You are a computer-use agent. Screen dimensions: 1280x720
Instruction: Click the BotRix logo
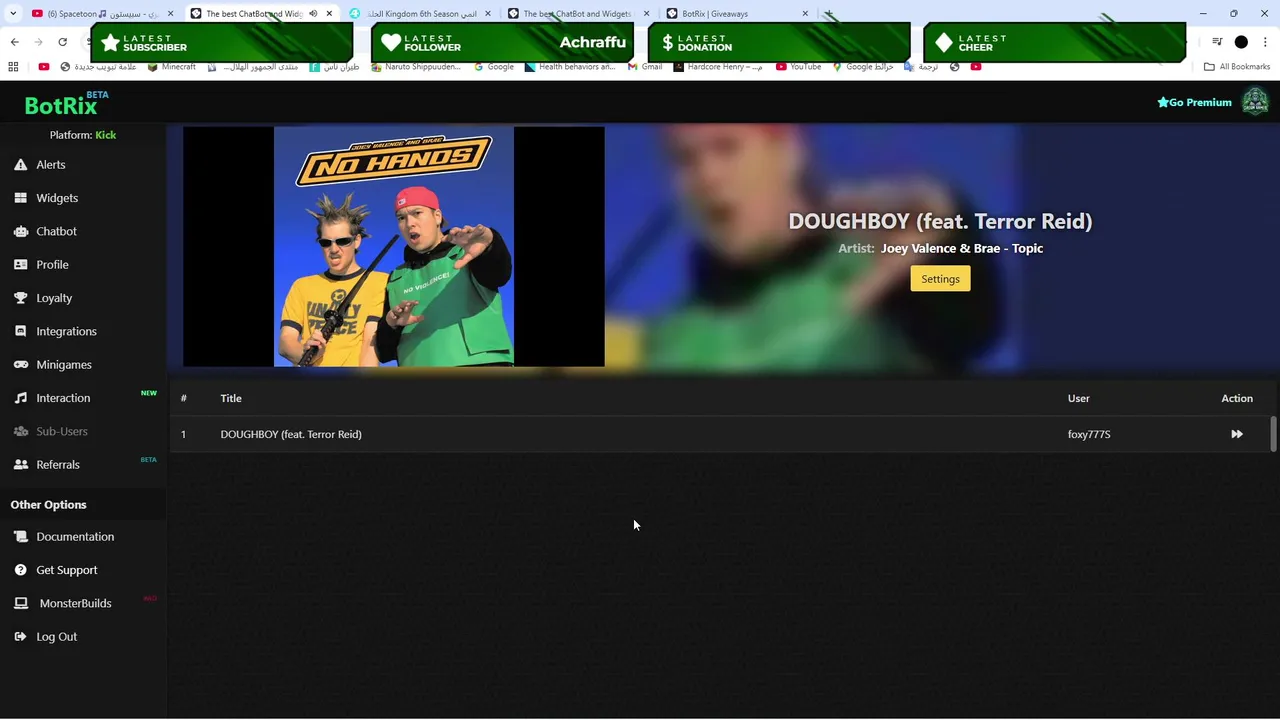coord(61,105)
